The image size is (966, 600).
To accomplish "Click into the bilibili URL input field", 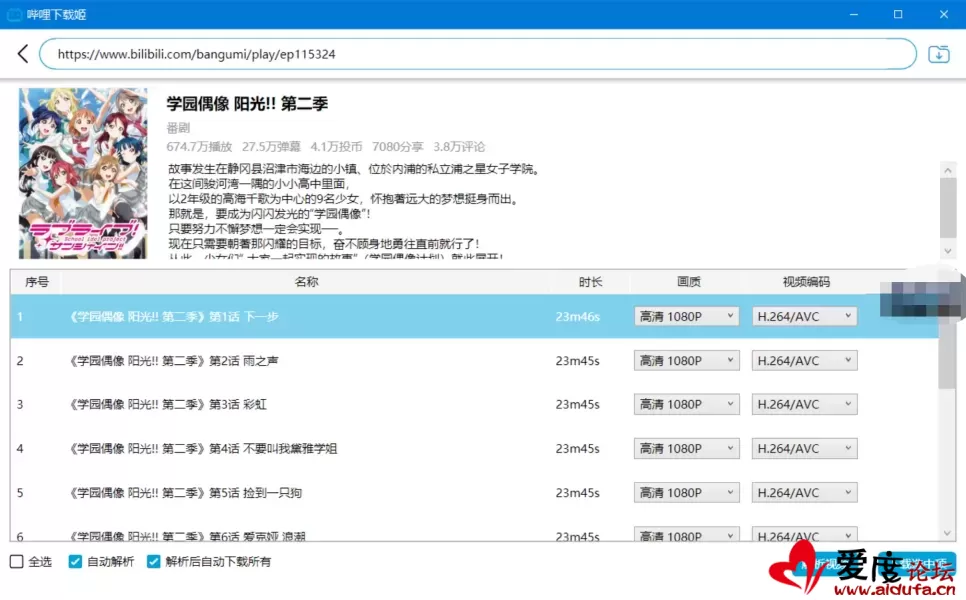I will 477,54.
